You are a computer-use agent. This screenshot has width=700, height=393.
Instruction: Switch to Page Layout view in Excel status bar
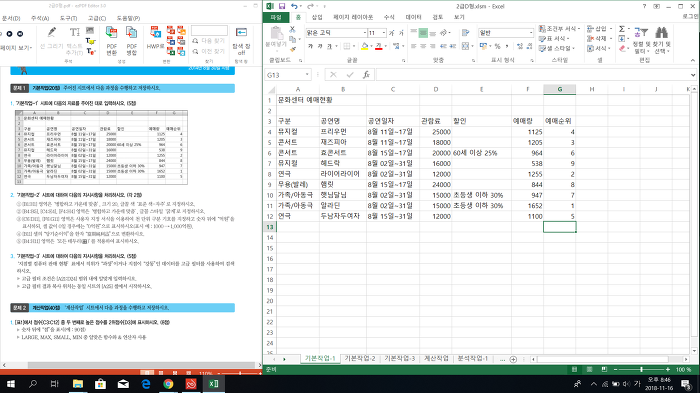click(589, 369)
